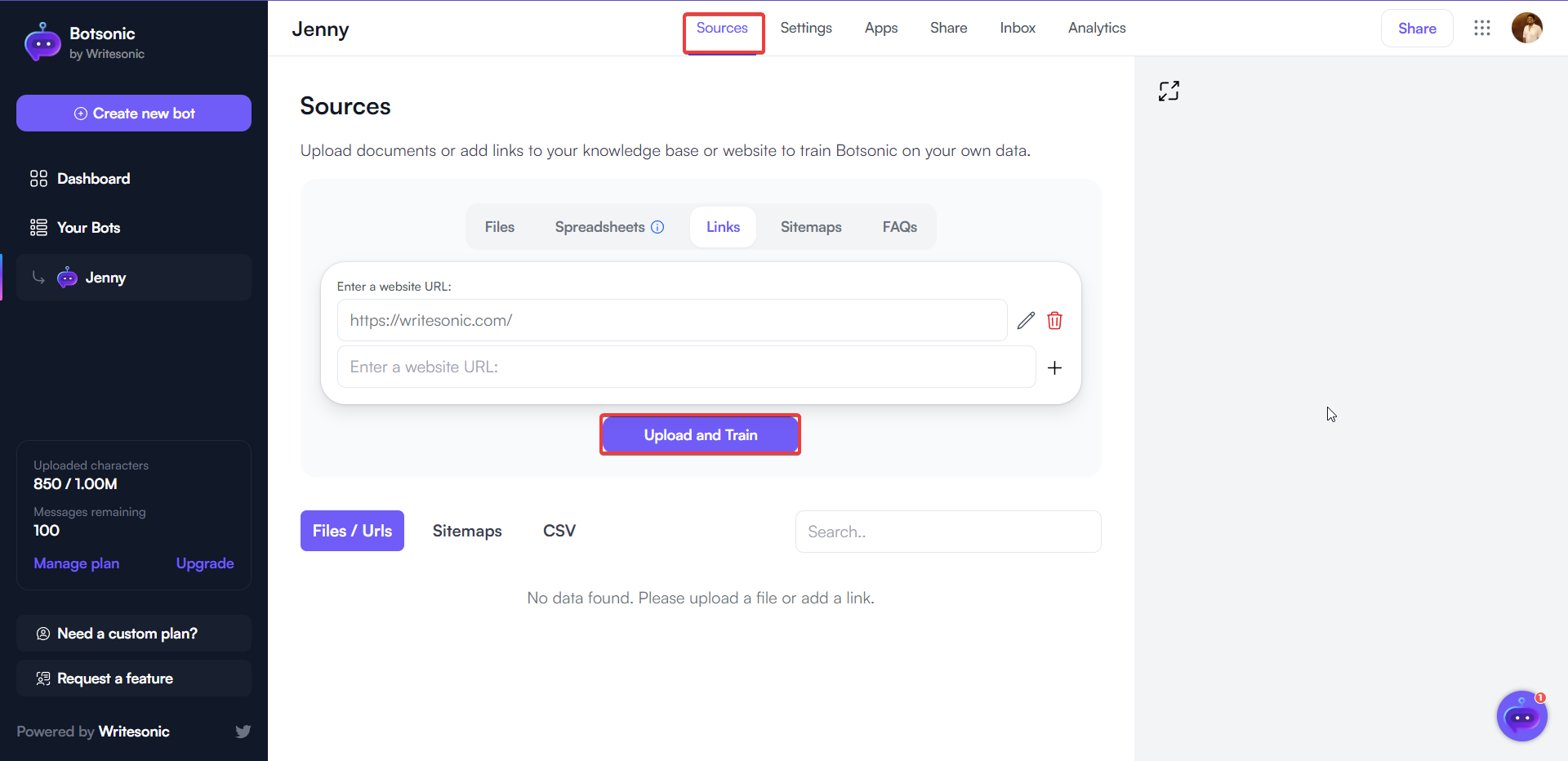Open your profile avatar menu
The height and width of the screenshot is (761, 1568).
(x=1528, y=28)
